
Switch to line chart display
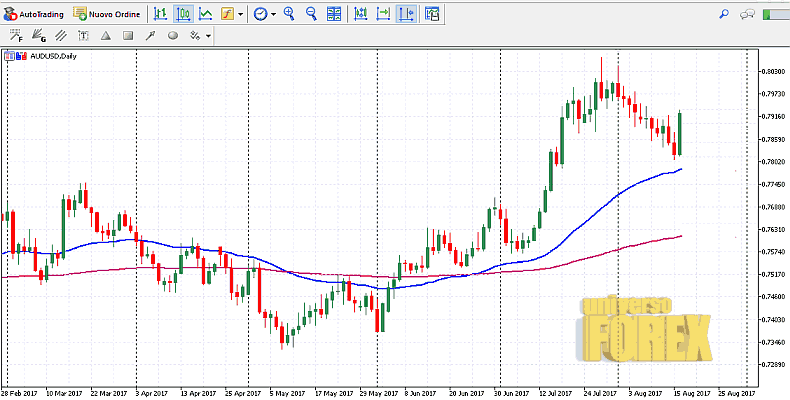(x=205, y=14)
